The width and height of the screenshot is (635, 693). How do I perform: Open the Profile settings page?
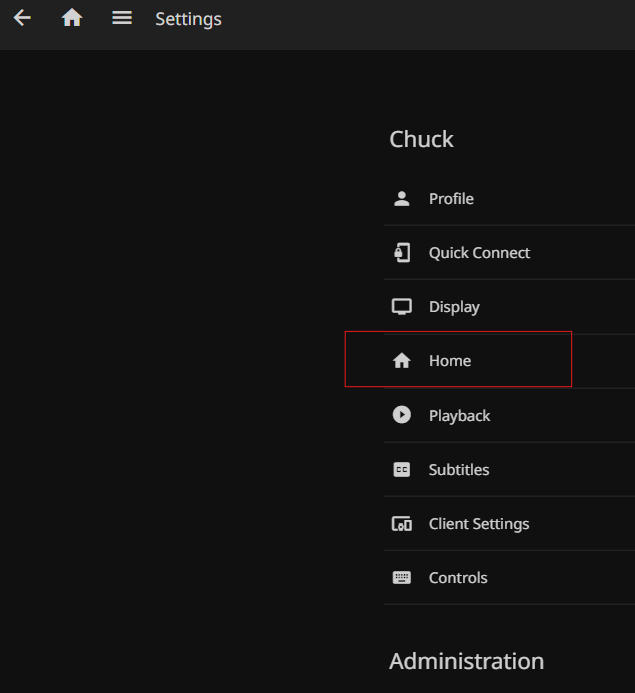(x=451, y=199)
